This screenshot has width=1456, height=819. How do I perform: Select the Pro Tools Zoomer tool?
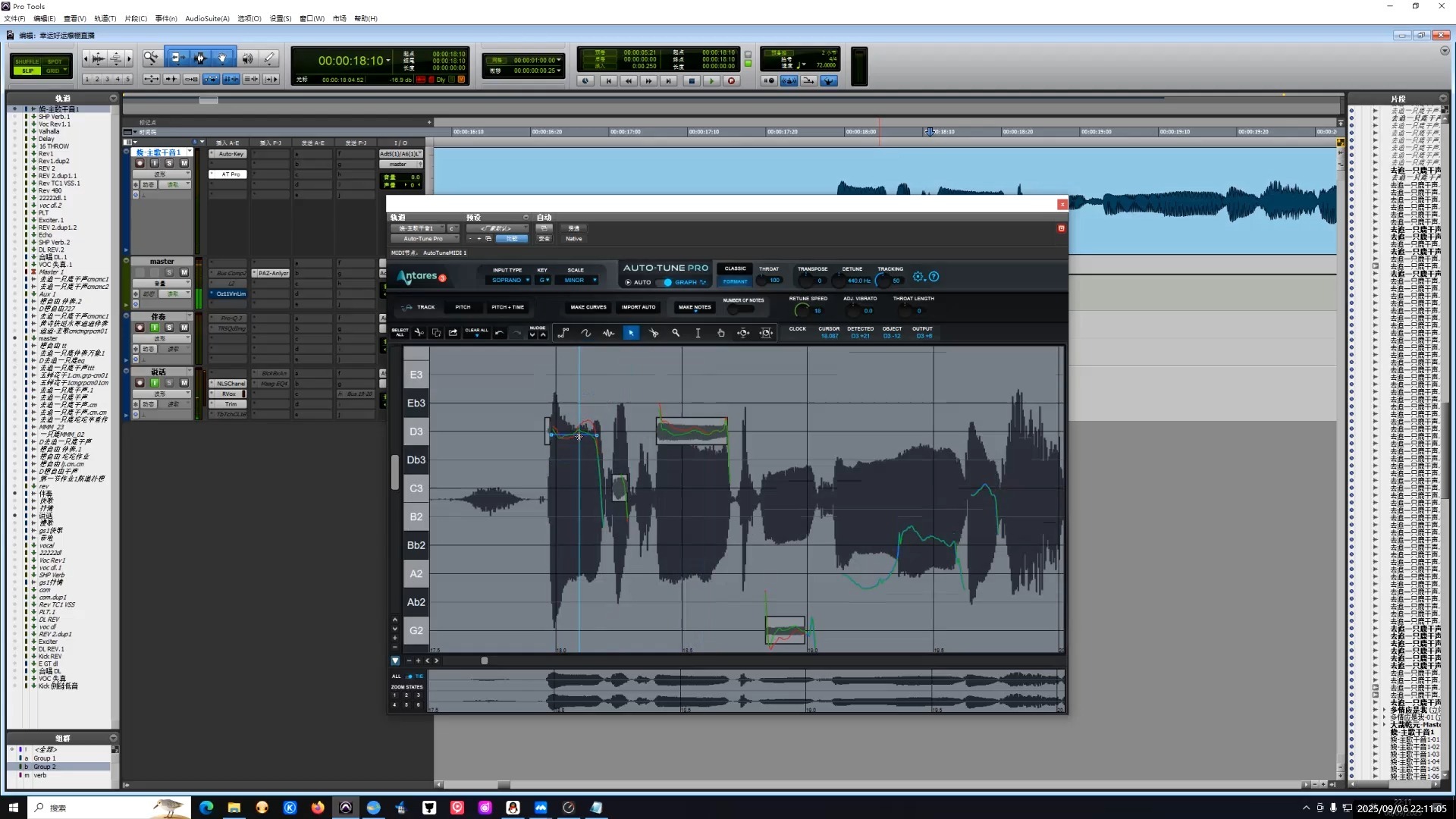coord(152,58)
